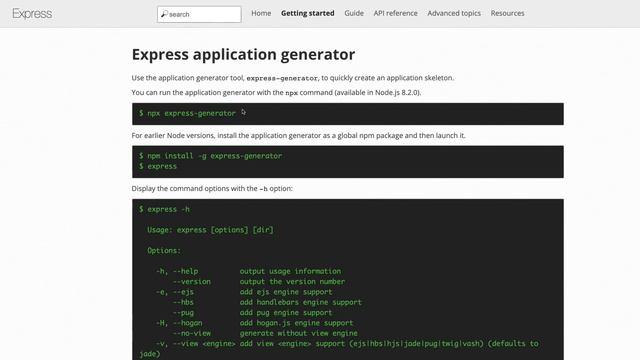
Task: Open the Resources menu
Action: pos(507,13)
